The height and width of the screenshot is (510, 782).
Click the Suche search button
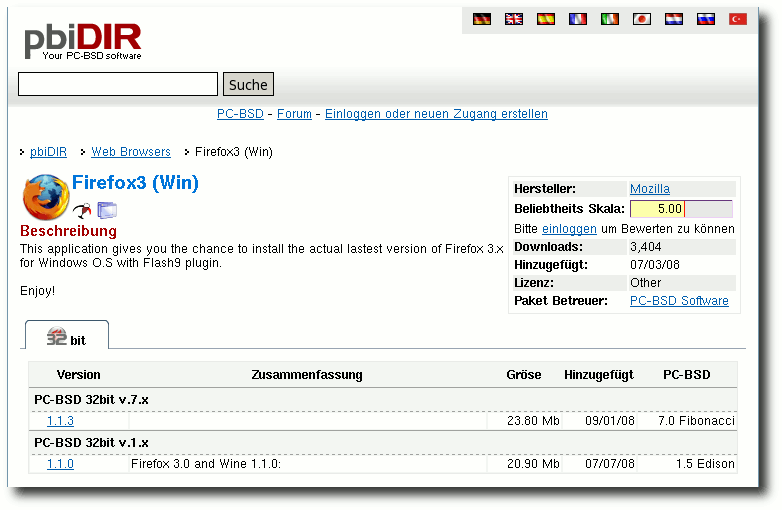tap(248, 84)
